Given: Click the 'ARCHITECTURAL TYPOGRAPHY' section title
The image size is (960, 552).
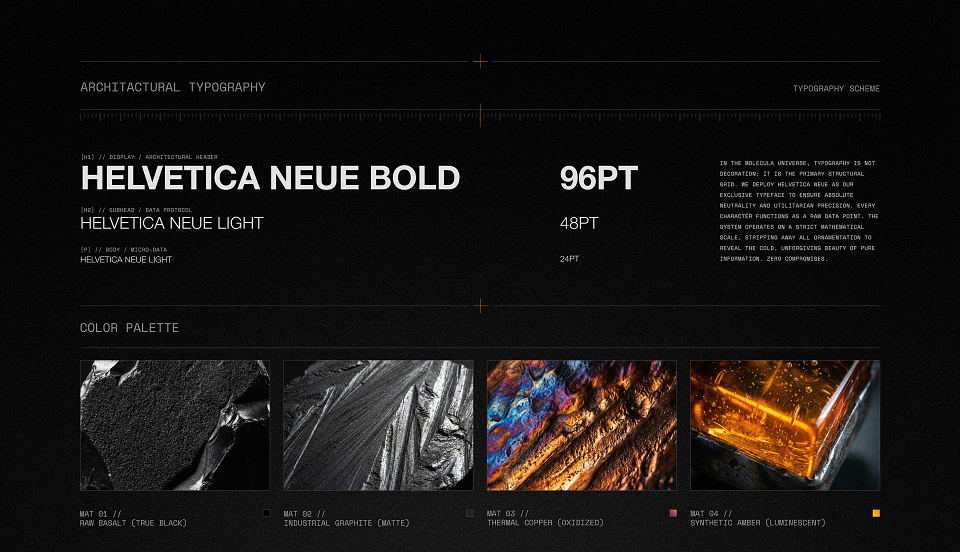Looking at the screenshot, I should pyautogui.click(x=173, y=87).
